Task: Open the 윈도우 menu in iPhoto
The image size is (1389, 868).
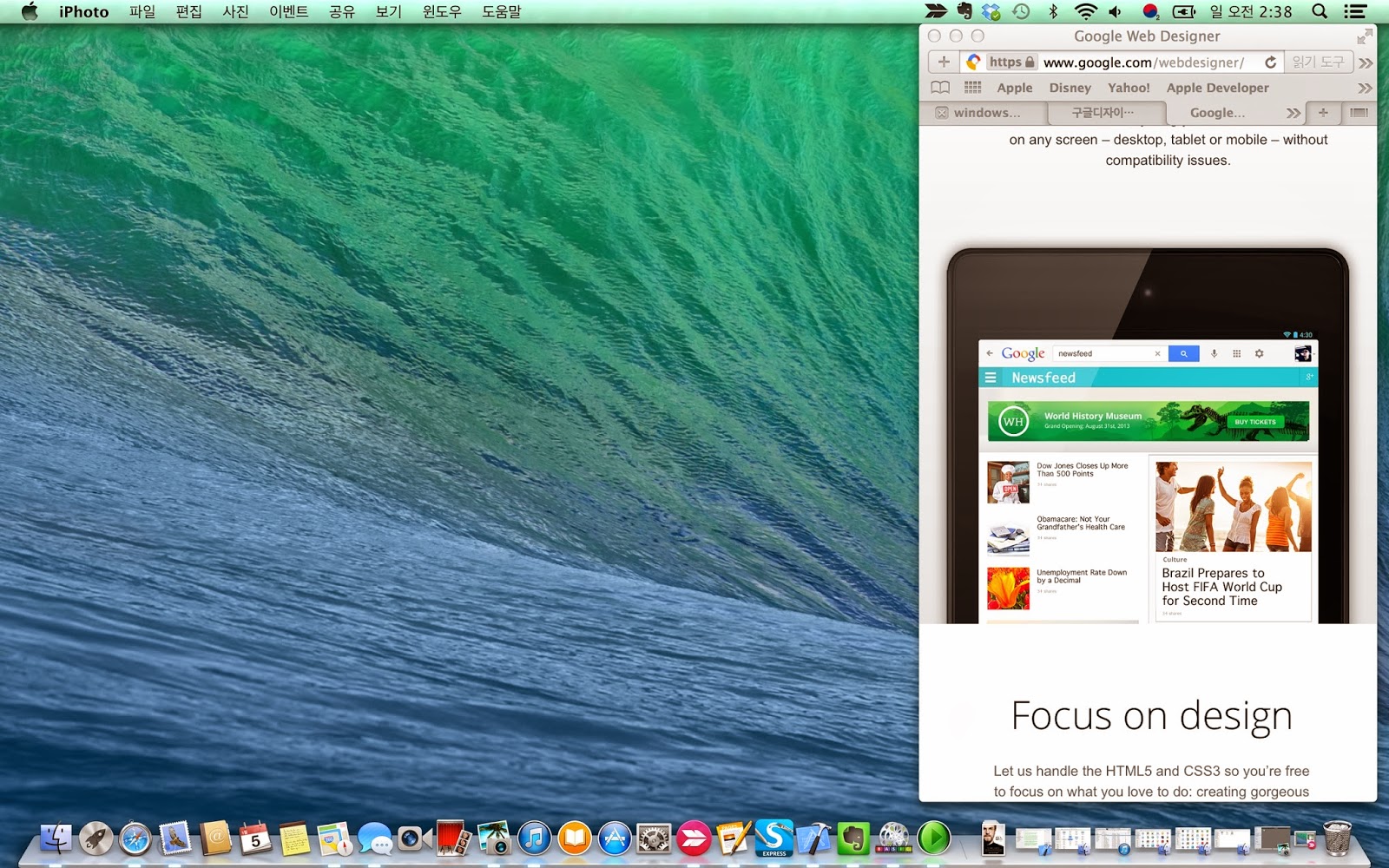Action: click(x=440, y=12)
